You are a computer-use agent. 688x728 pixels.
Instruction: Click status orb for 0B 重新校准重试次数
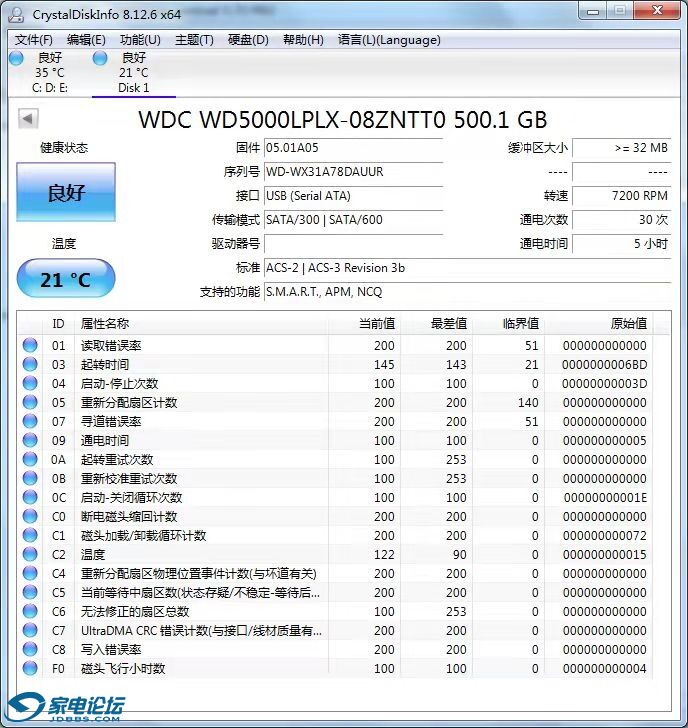click(x=30, y=478)
